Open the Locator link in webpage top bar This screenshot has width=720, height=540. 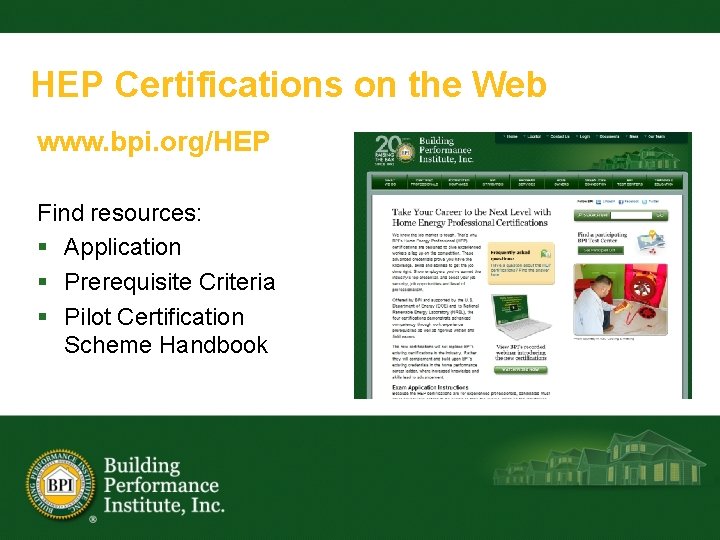point(533,136)
